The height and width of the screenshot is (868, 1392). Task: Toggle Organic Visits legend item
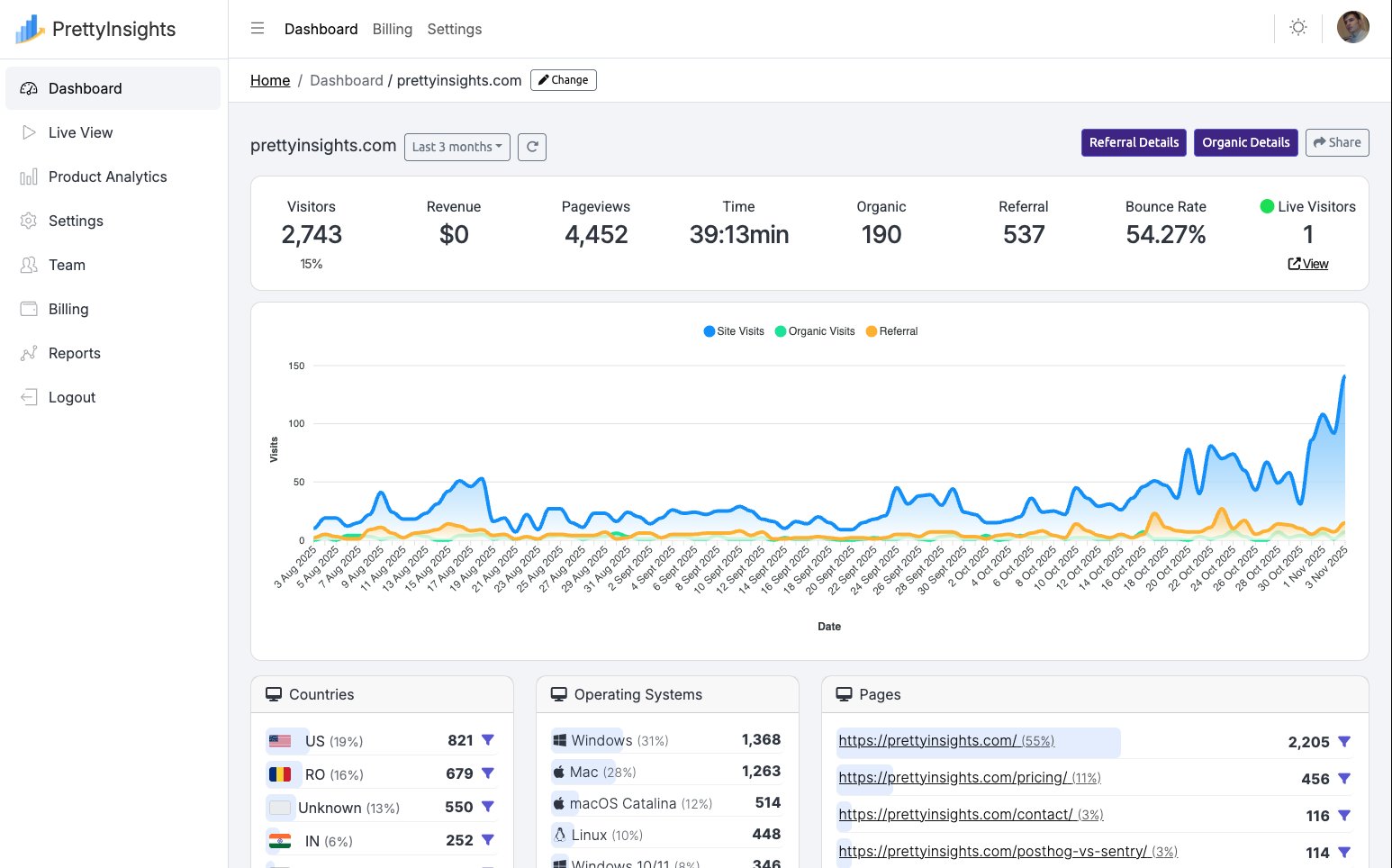pos(815,331)
